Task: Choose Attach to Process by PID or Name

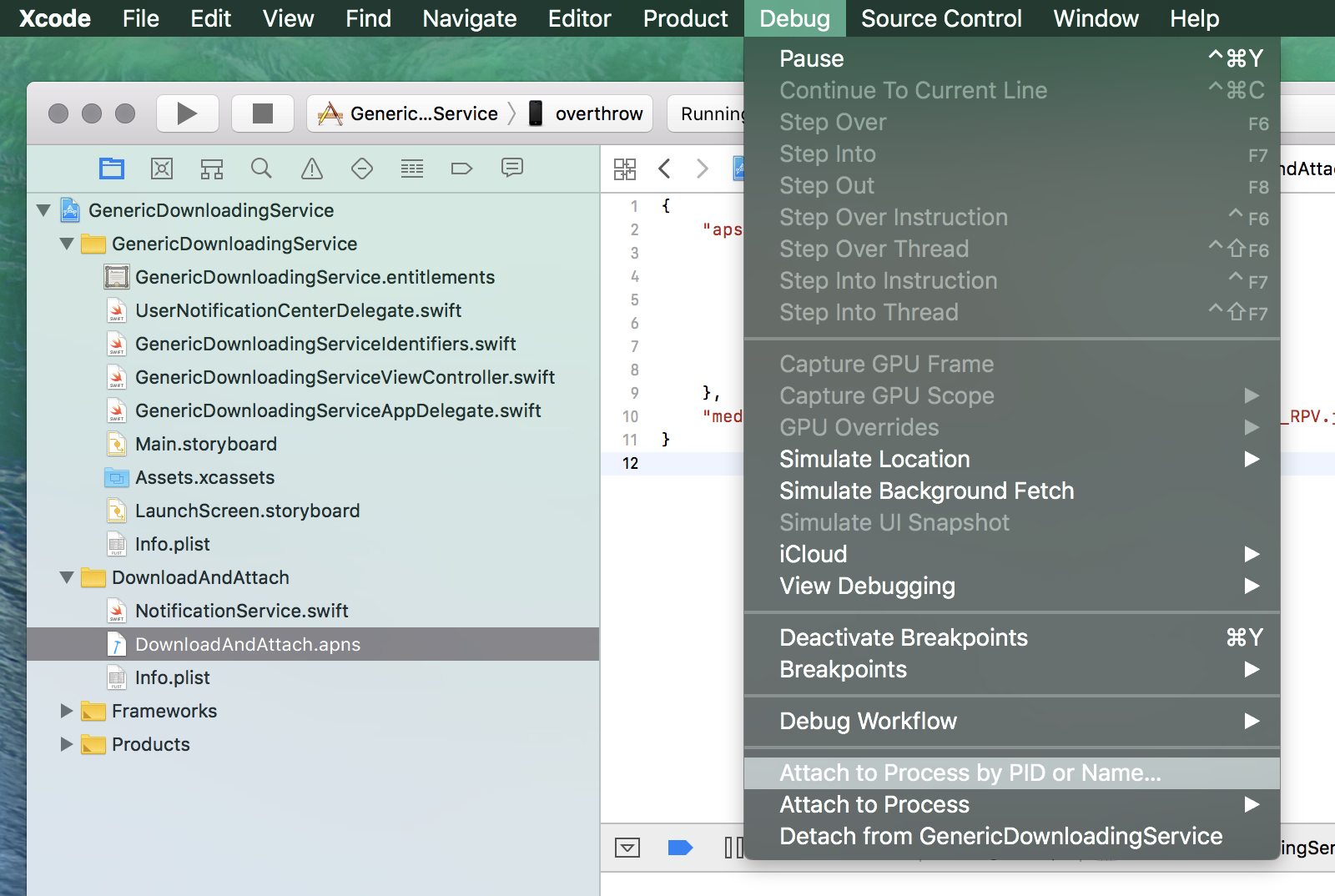Action: coord(1012,773)
